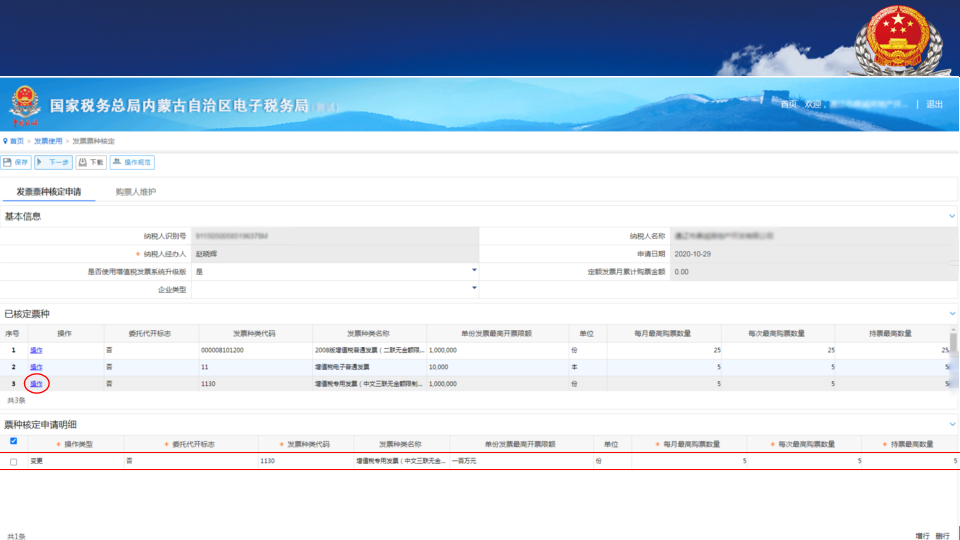Click the 10,000 limit cell in row 2
This screenshot has height=540, width=960.
[x=497, y=367]
